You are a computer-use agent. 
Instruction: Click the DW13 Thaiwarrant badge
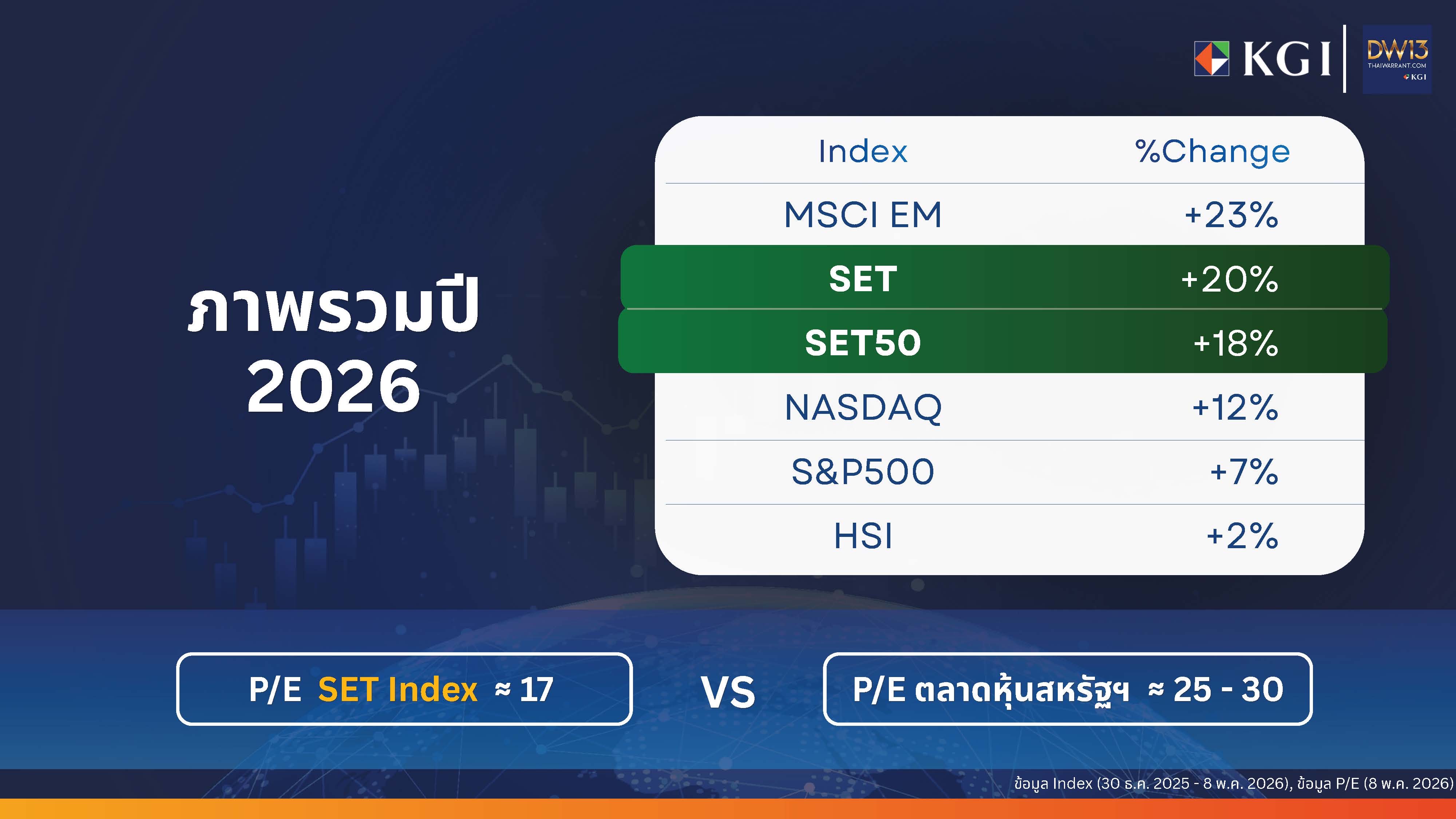1397,59
